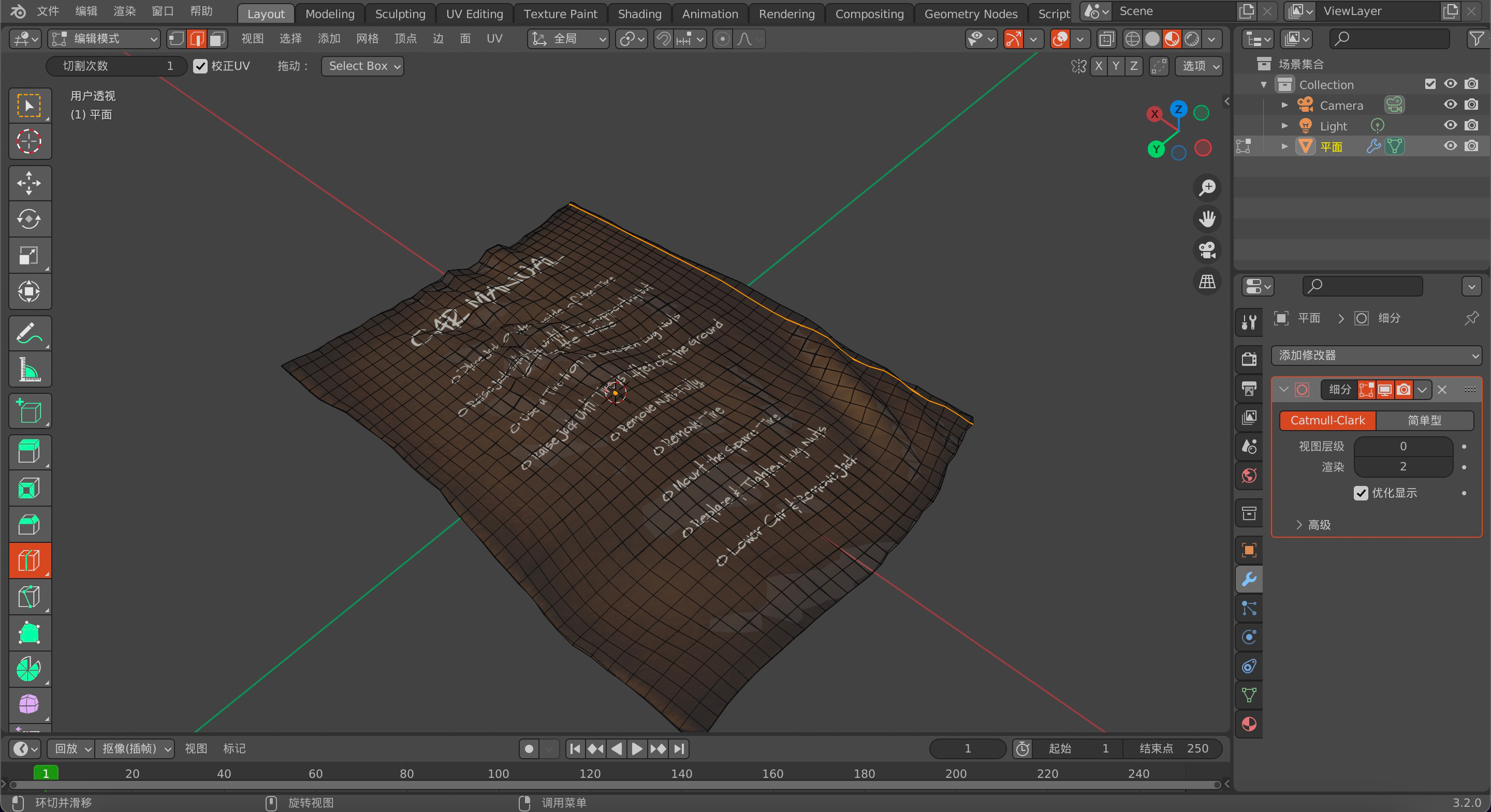Toggle X-ray display mode
The height and width of the screenshot is (812, 1491).
tap(1106, 39)
